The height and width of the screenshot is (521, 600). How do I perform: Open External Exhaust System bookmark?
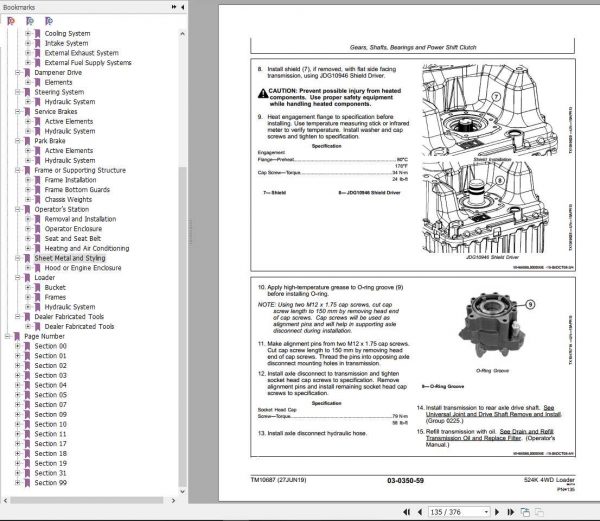click(82, 53)
